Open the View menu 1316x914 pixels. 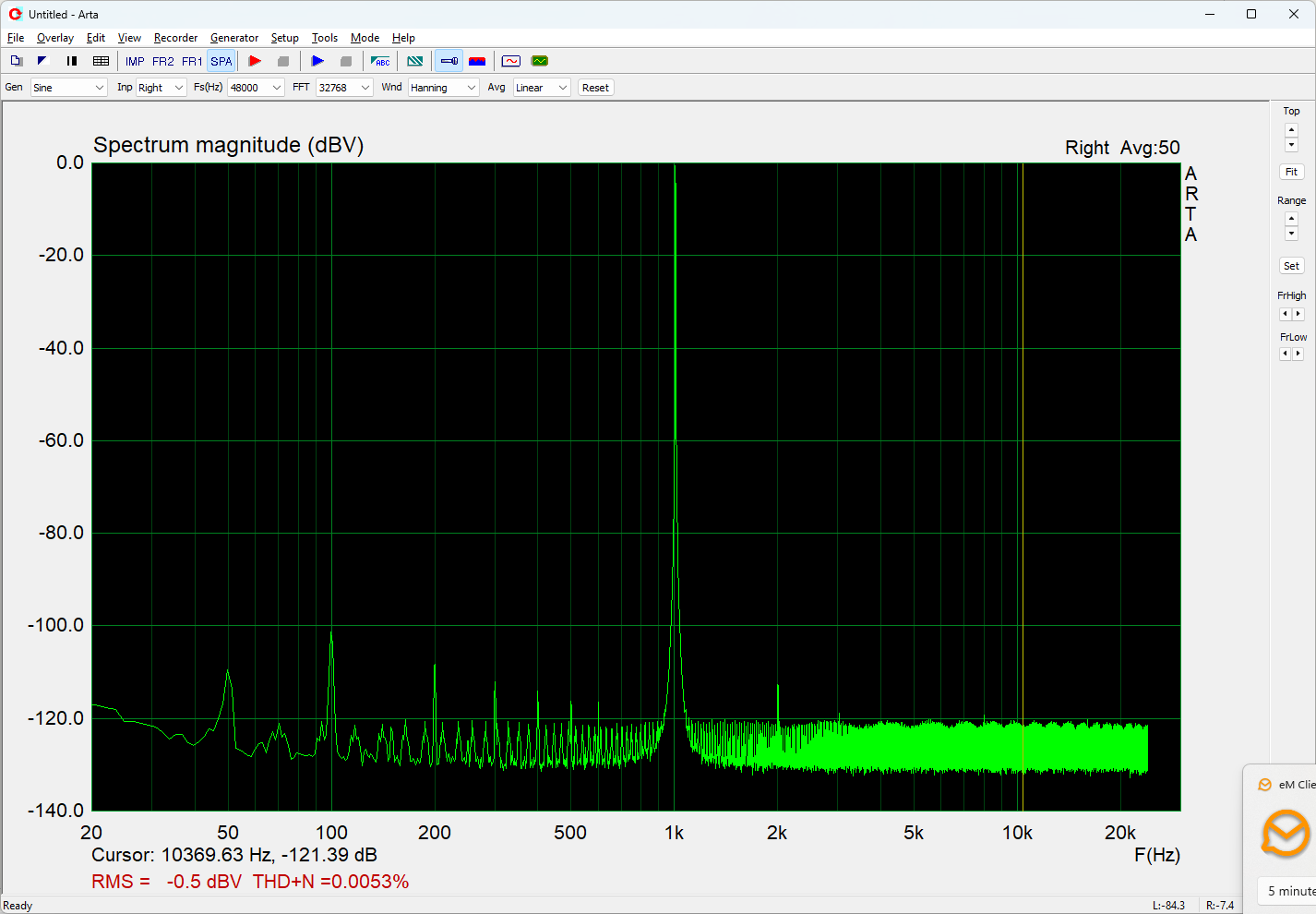click(x=129, y=38)
